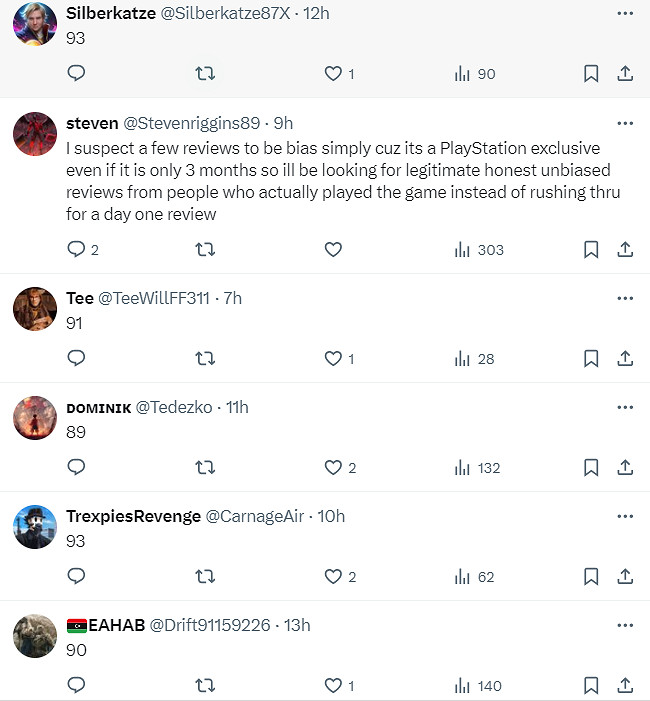The height and width of the screenshot is (701, 650).
Task: Open Silberkatze's profile picture
Action: 35,25
